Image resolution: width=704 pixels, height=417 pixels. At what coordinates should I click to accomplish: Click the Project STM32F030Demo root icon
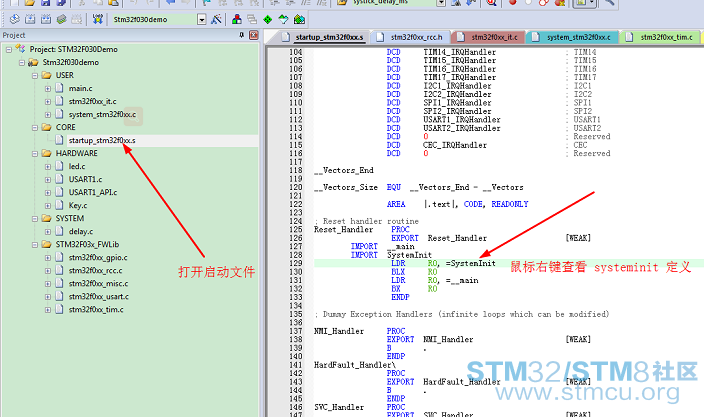pos(20,48)
